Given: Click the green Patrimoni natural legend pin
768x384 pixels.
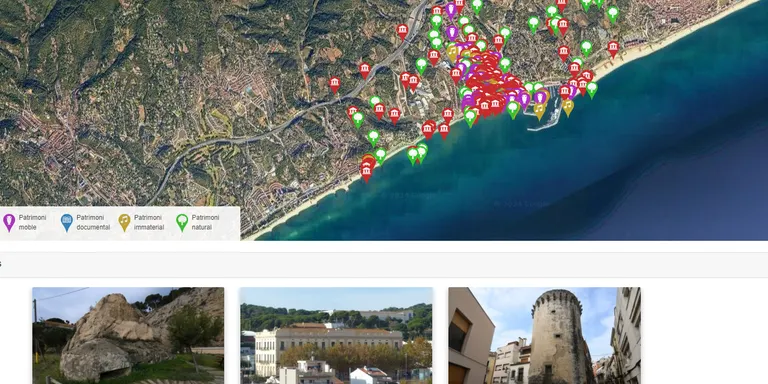Looking at the screenshot, I should tap(182, 222).
